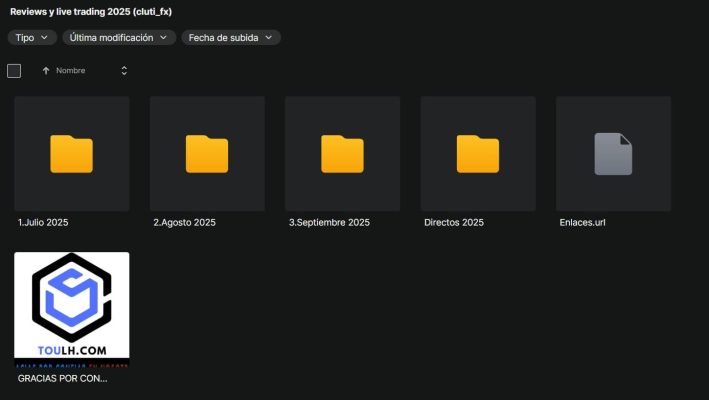Select the Directos 2025 name label
The height and width of the screenshot is (400, 709).
coord(454,222)
